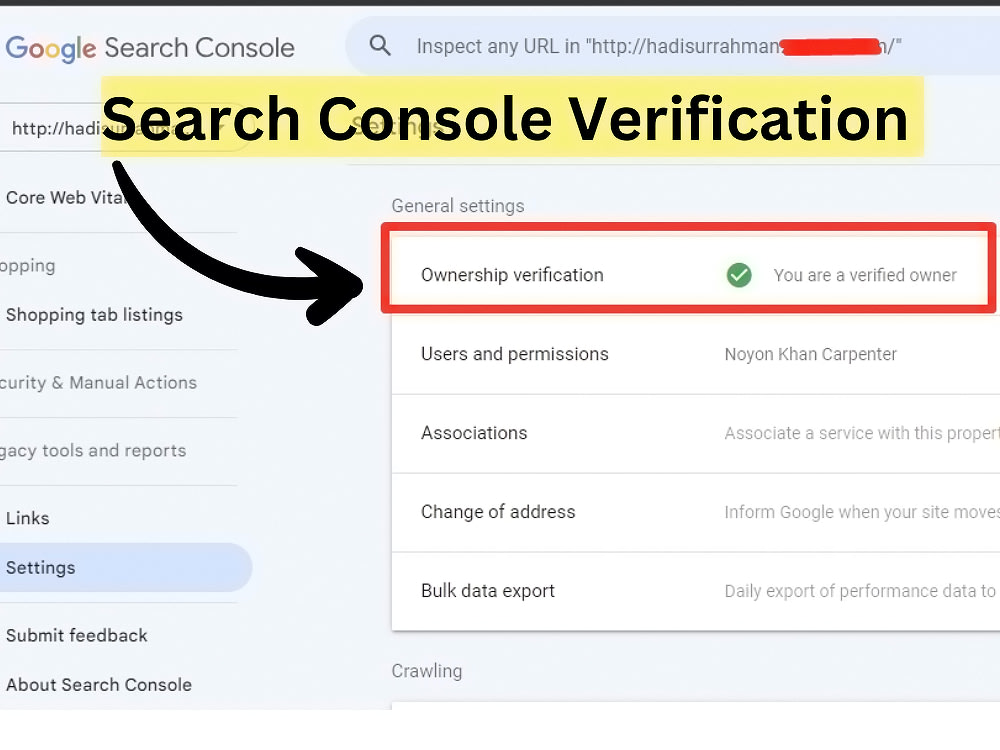Image resolution: width=1000 pixels, height=750 pixels.
Task: Open About Search Console
Action: (99, 685)
